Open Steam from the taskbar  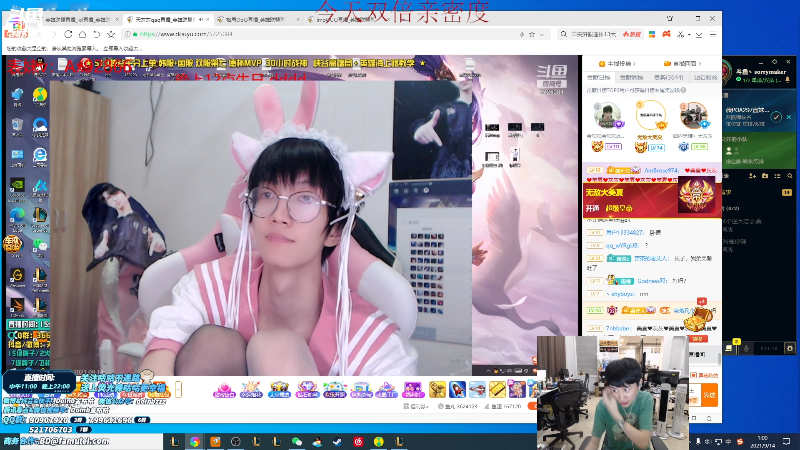[338, 441]
